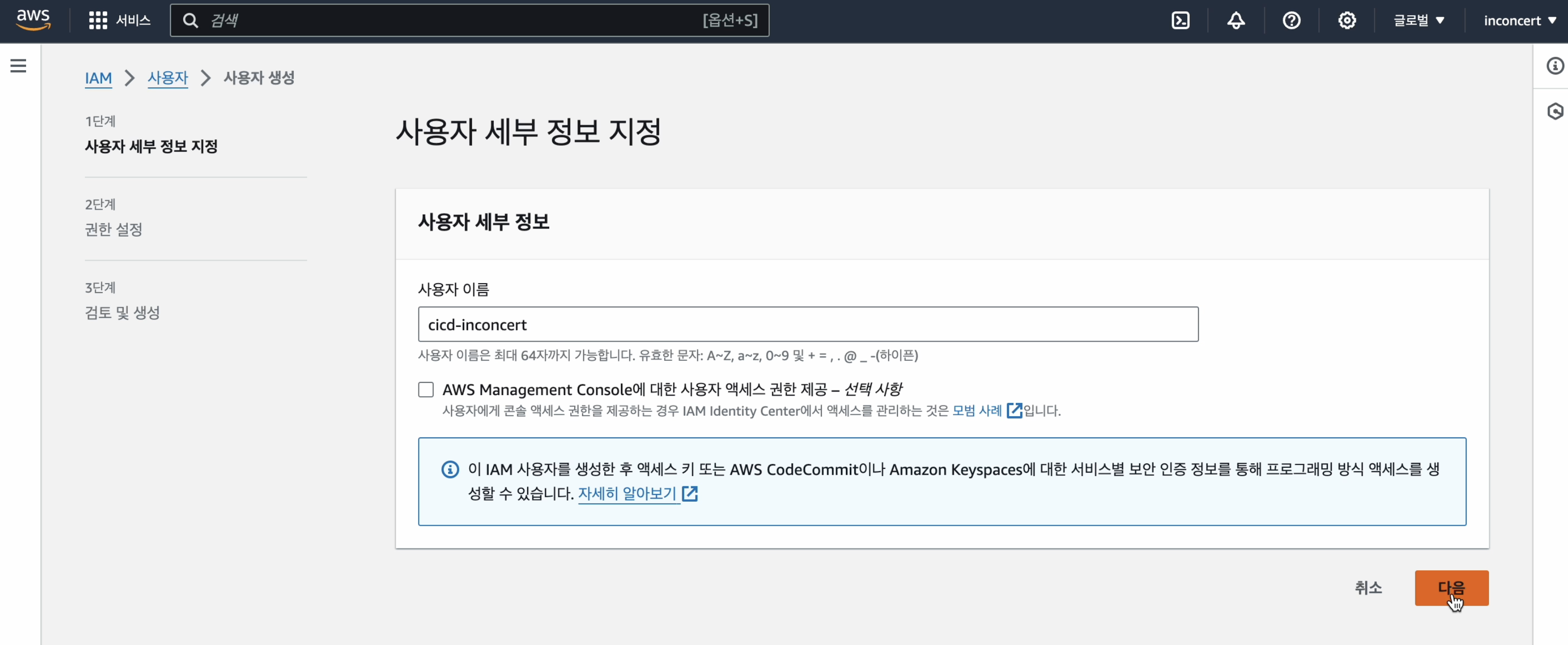
Task: Open the notifications bell
Action: (1236, 20)
